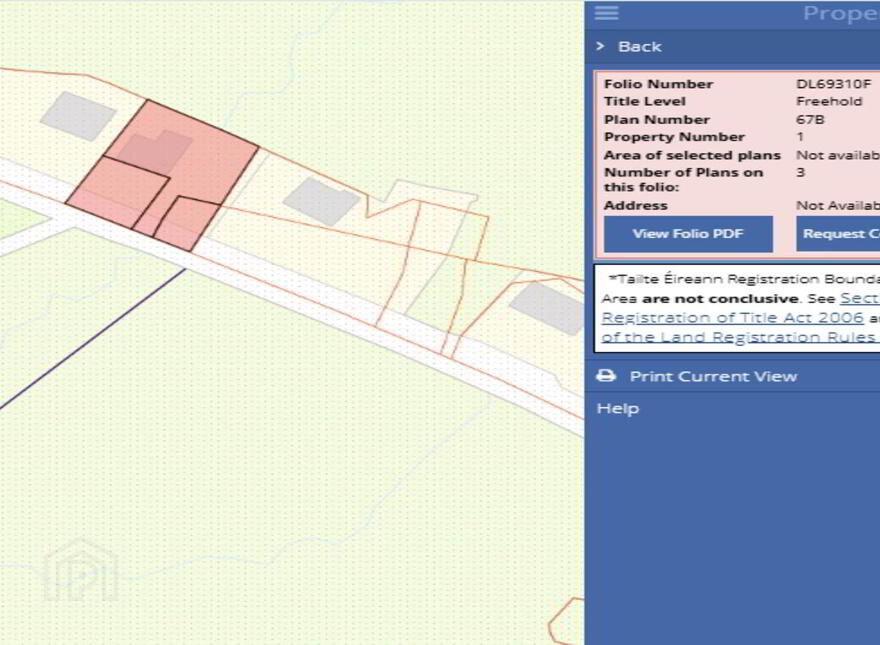
Task: Click the Folio Number label
Action: [658, 84]
